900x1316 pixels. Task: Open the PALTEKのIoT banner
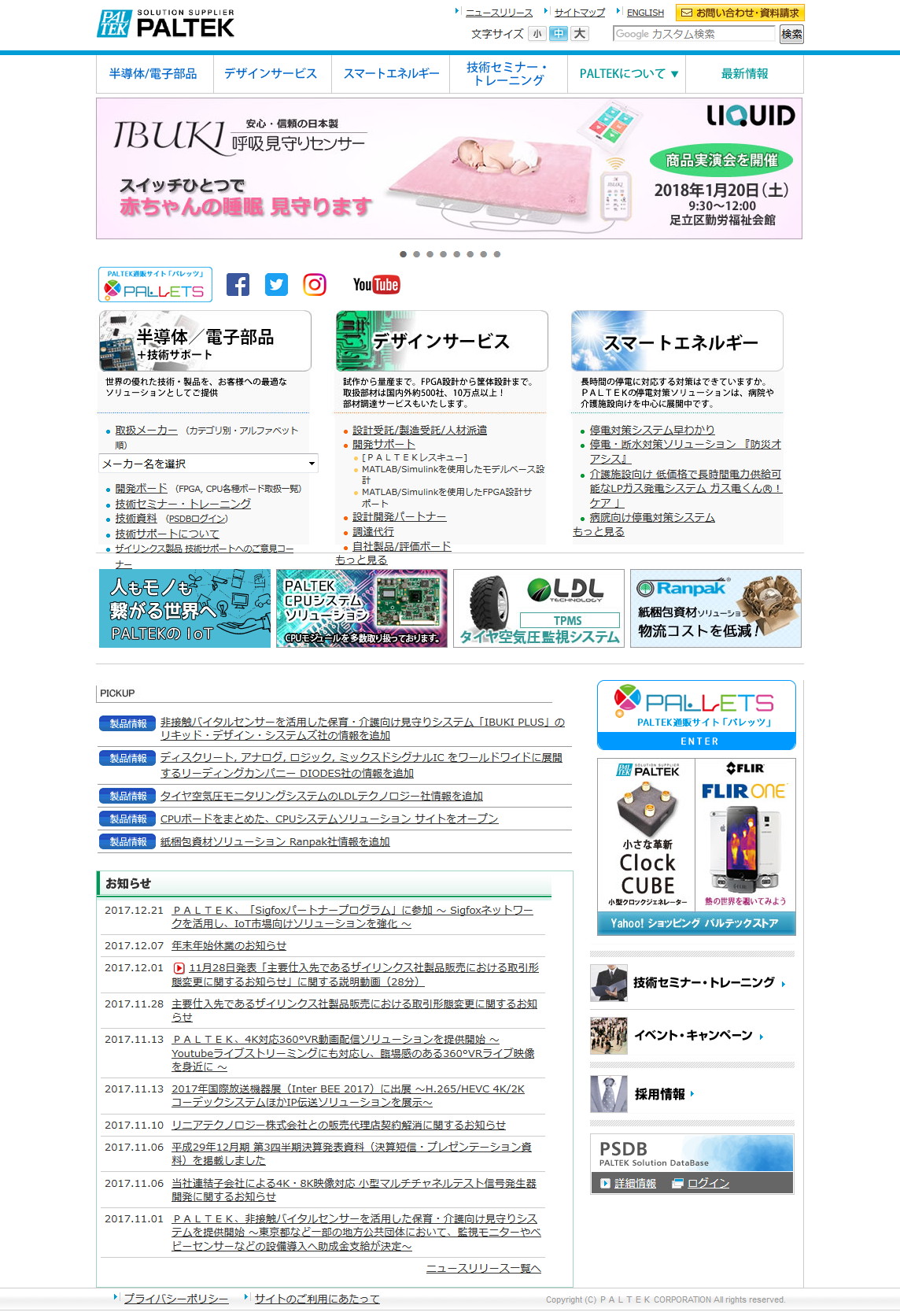pos(185,608)
